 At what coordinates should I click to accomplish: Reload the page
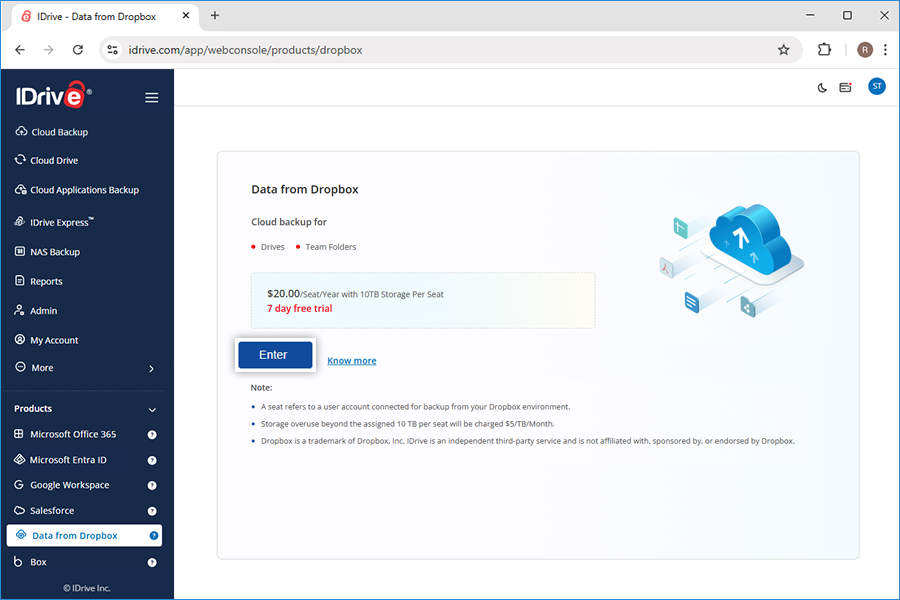[78, 50]
